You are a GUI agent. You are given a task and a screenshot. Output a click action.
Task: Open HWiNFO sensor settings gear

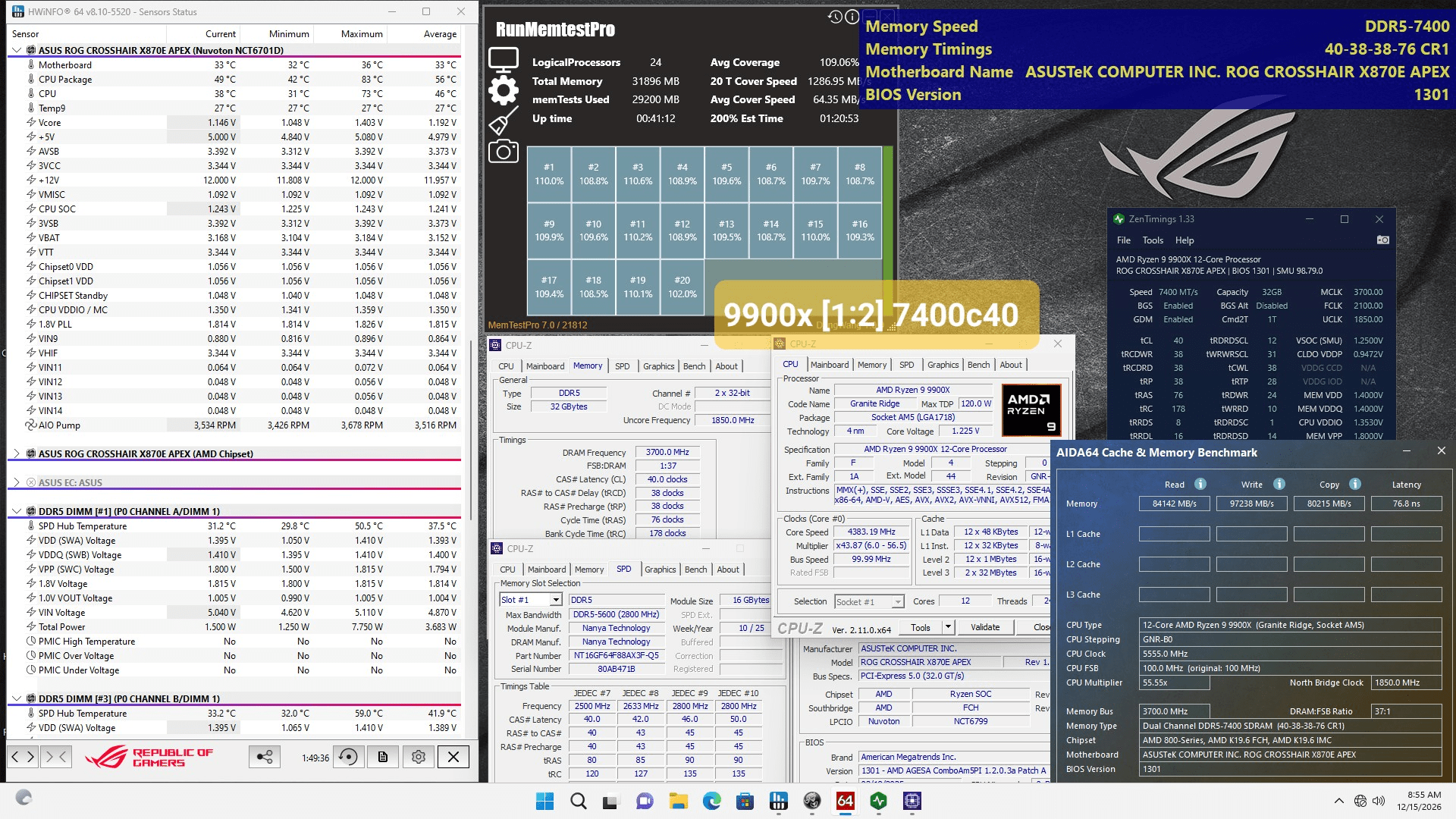[418, 757]
